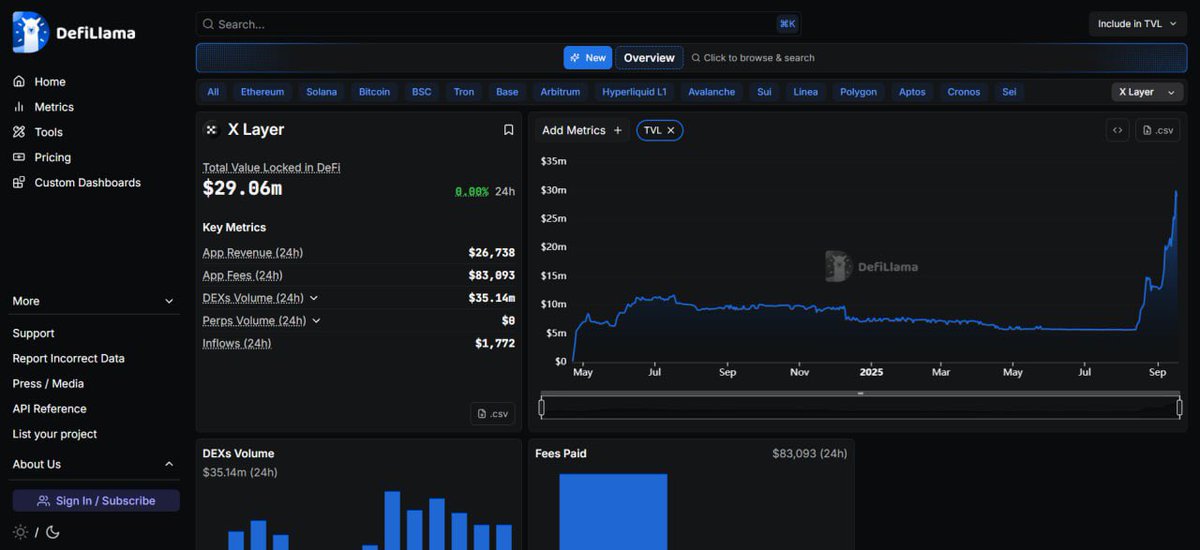This screenshot has height=550, width=1200.
Task: Click Add Metrics button
Action: (x=582, y=130)
